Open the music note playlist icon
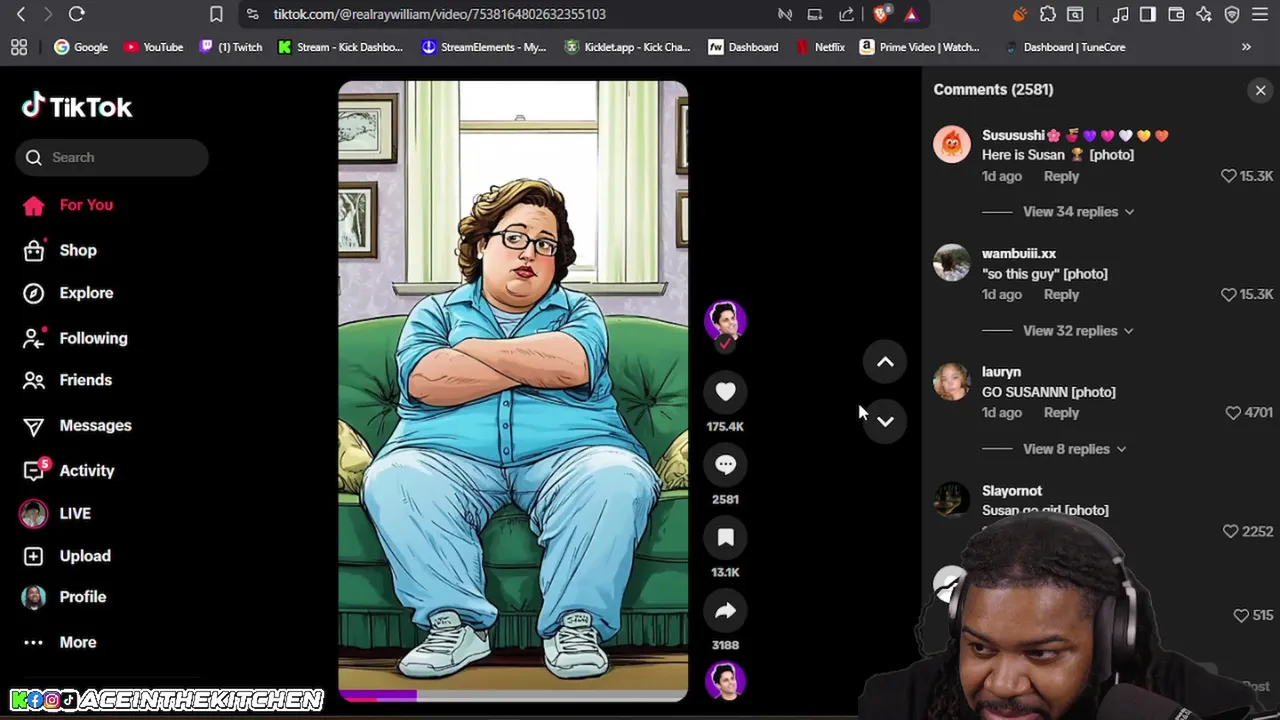Viewport: 1280px width, 720px height. click(1120, 14)
